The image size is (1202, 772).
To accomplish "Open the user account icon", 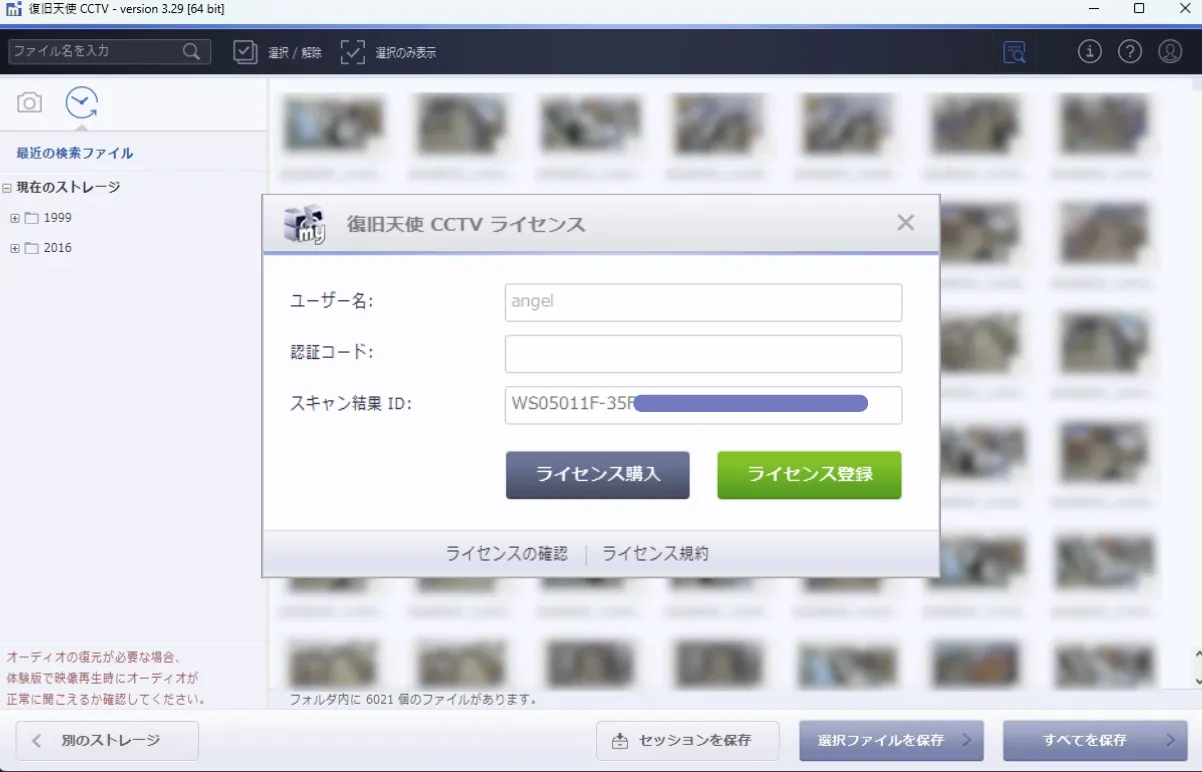I will [1169, 52].
